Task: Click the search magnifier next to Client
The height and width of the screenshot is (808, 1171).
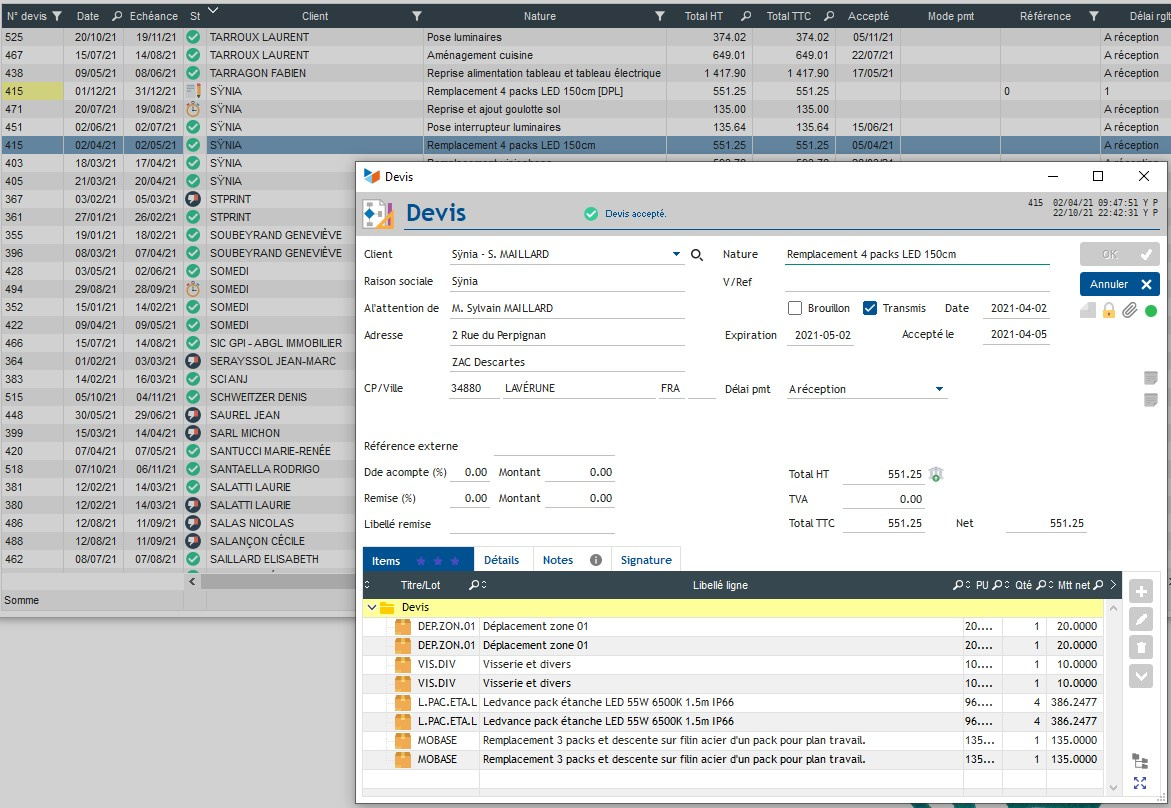Action: pos(697,255)
